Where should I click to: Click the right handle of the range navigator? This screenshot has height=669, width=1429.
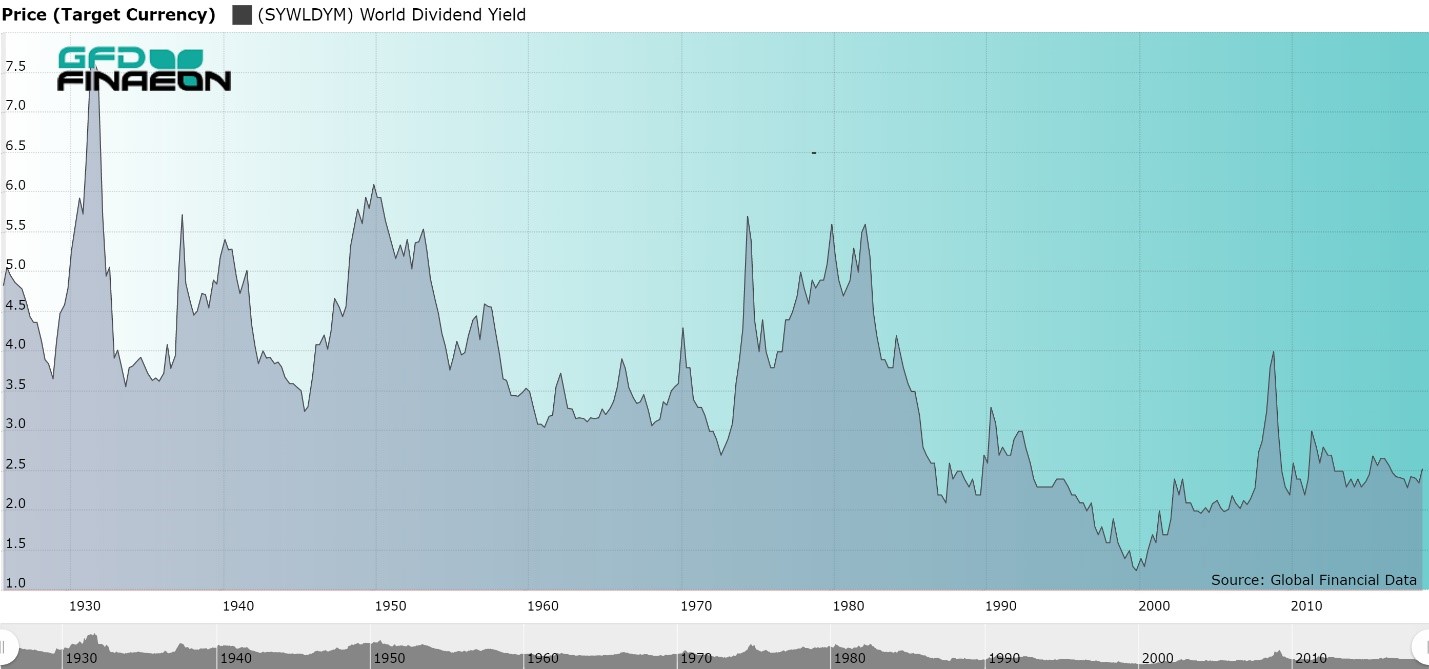pos(1420,645)
